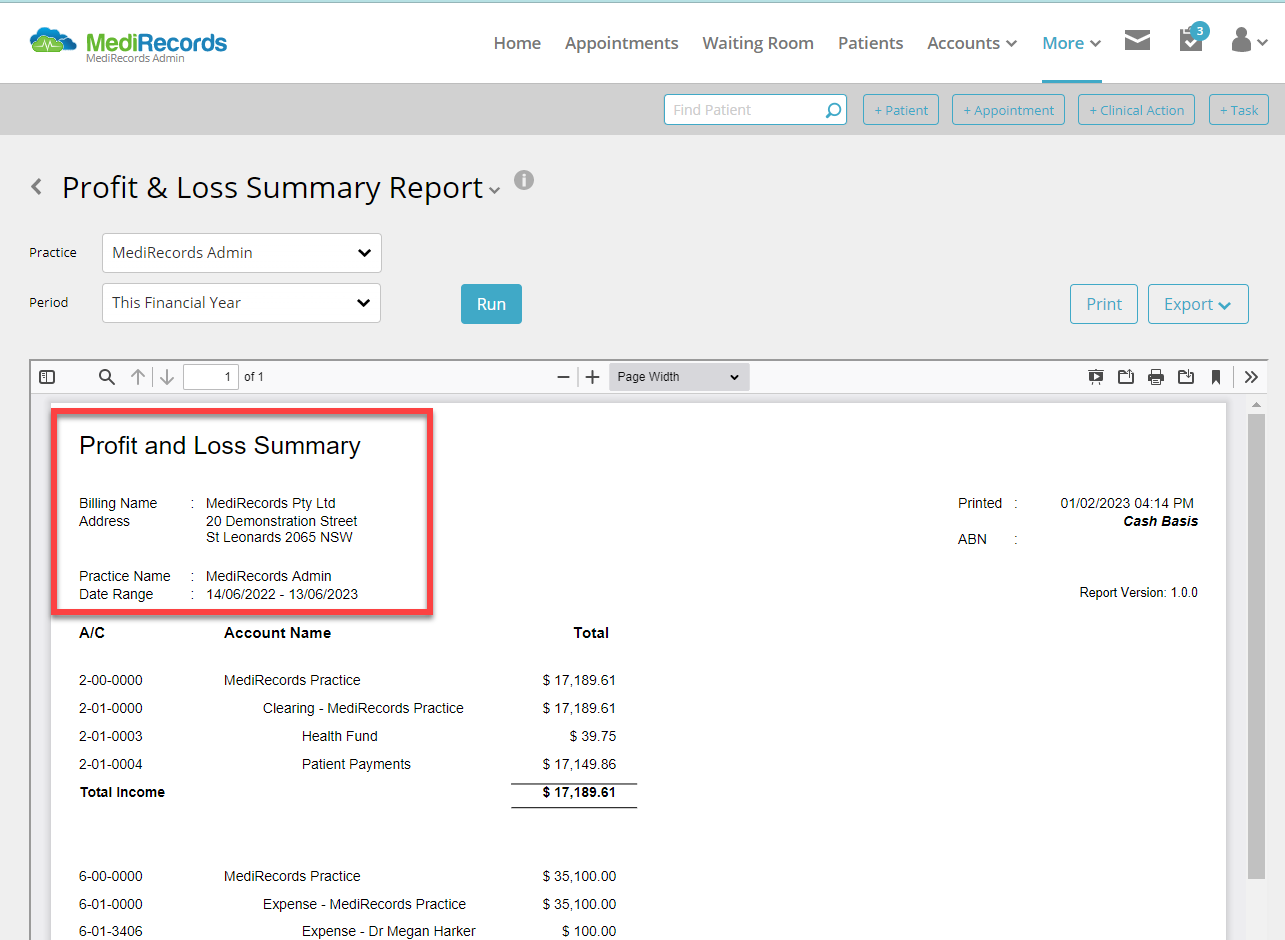Click the 2-01-0000 account code

(x=111, y=708)
